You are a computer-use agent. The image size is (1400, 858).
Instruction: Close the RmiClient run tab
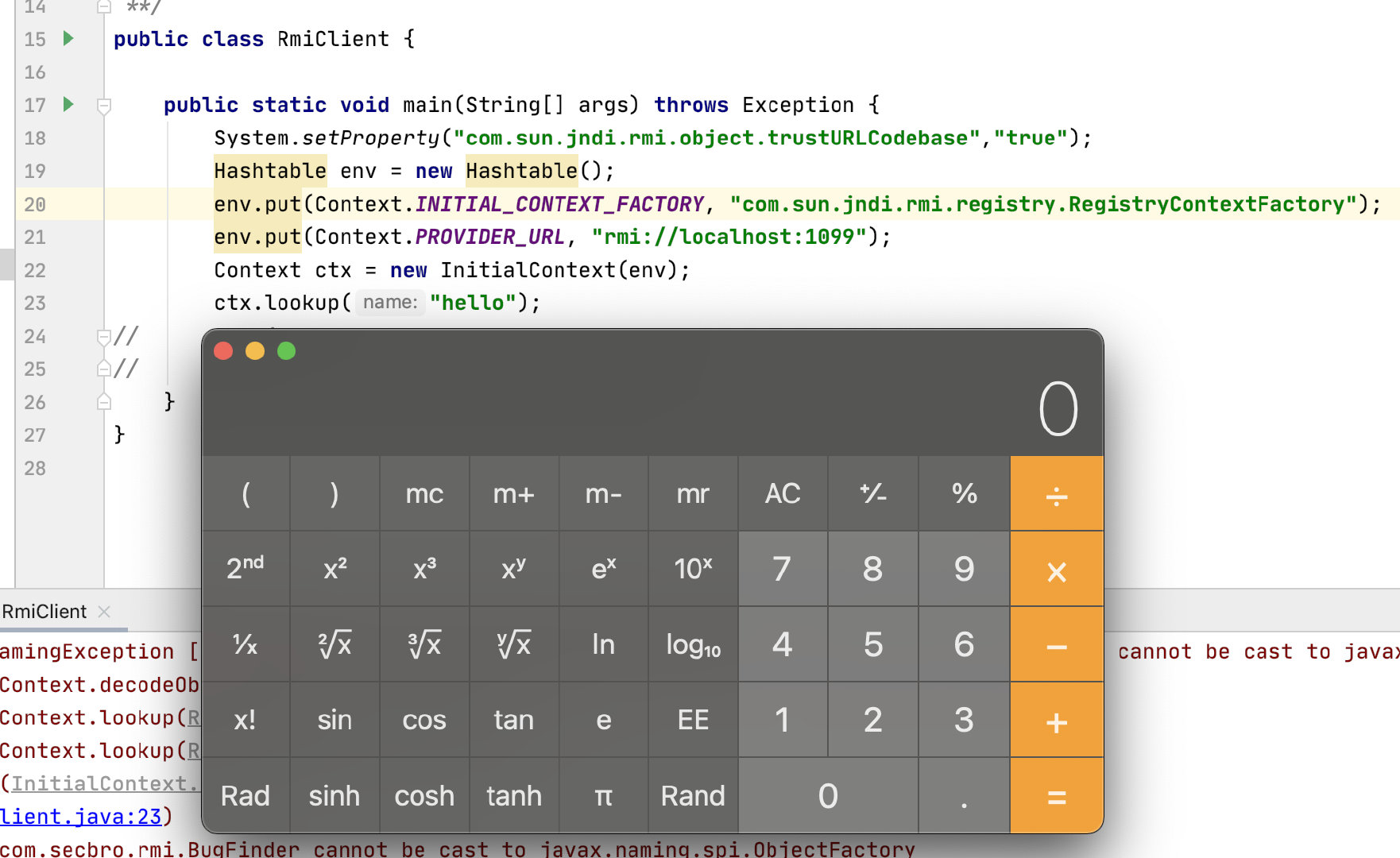[104, 612]
